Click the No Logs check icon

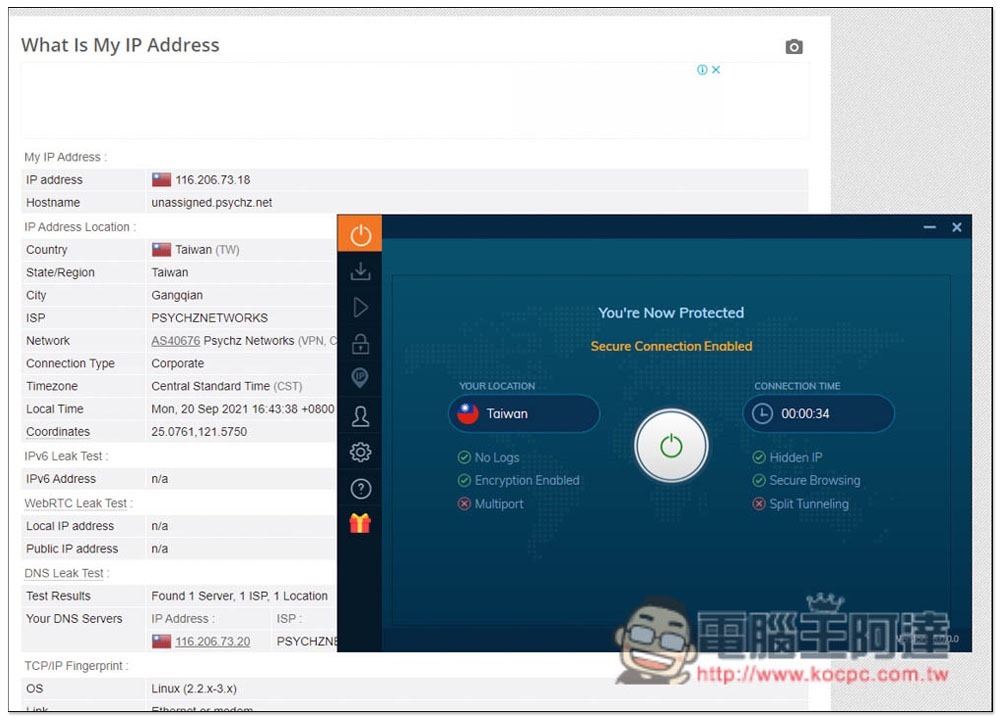[x=464, y=457]
